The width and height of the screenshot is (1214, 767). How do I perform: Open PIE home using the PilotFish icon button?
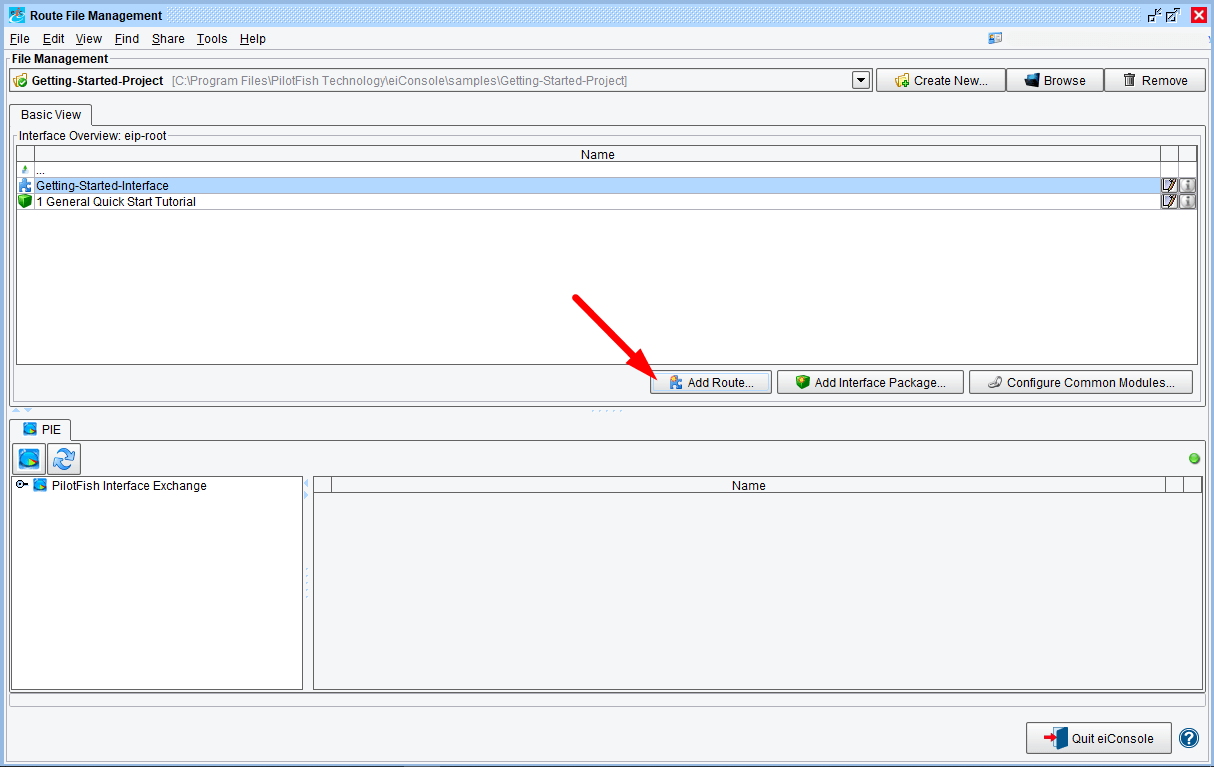coord(32,459)
